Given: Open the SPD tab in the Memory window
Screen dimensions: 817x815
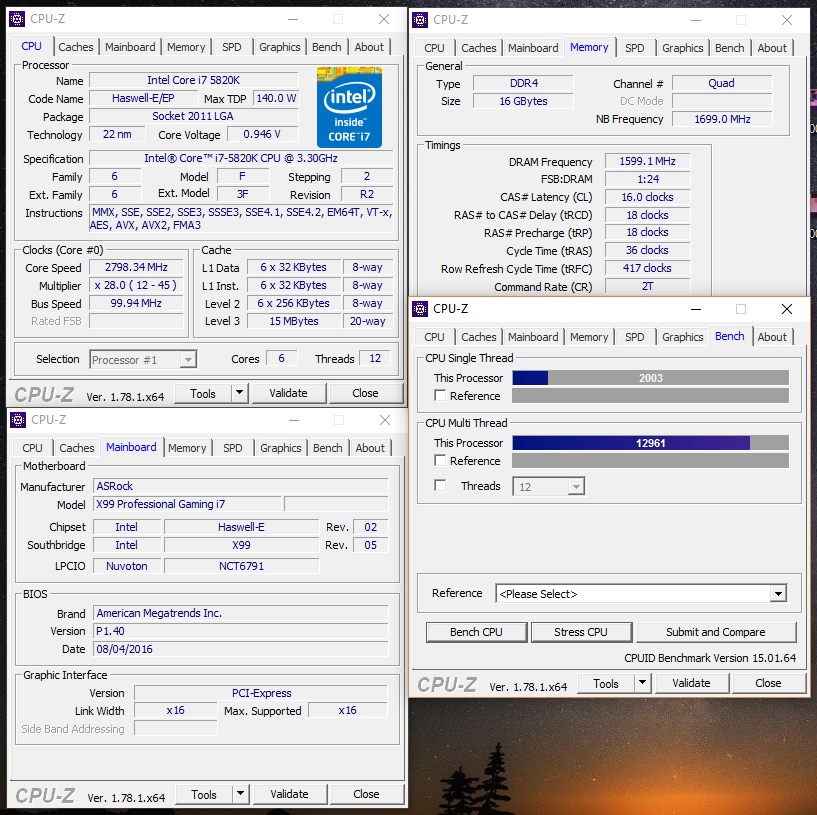Looking at the screenshot, I should coord(635,48).
